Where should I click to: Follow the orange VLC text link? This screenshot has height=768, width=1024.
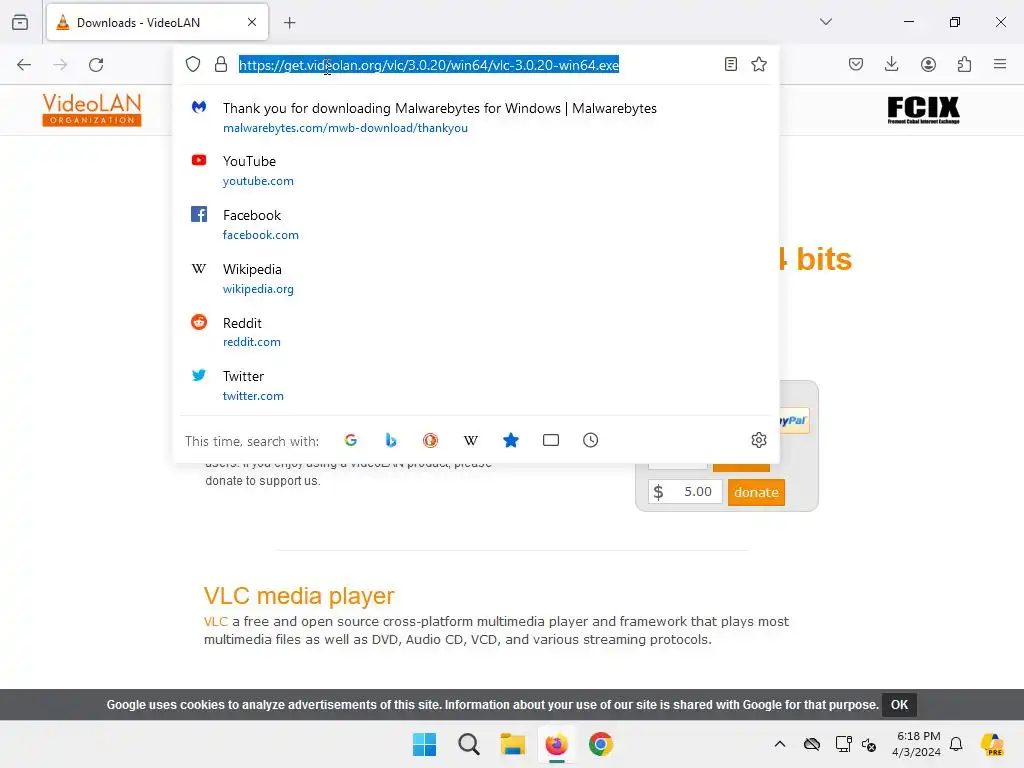pos(216,622)
